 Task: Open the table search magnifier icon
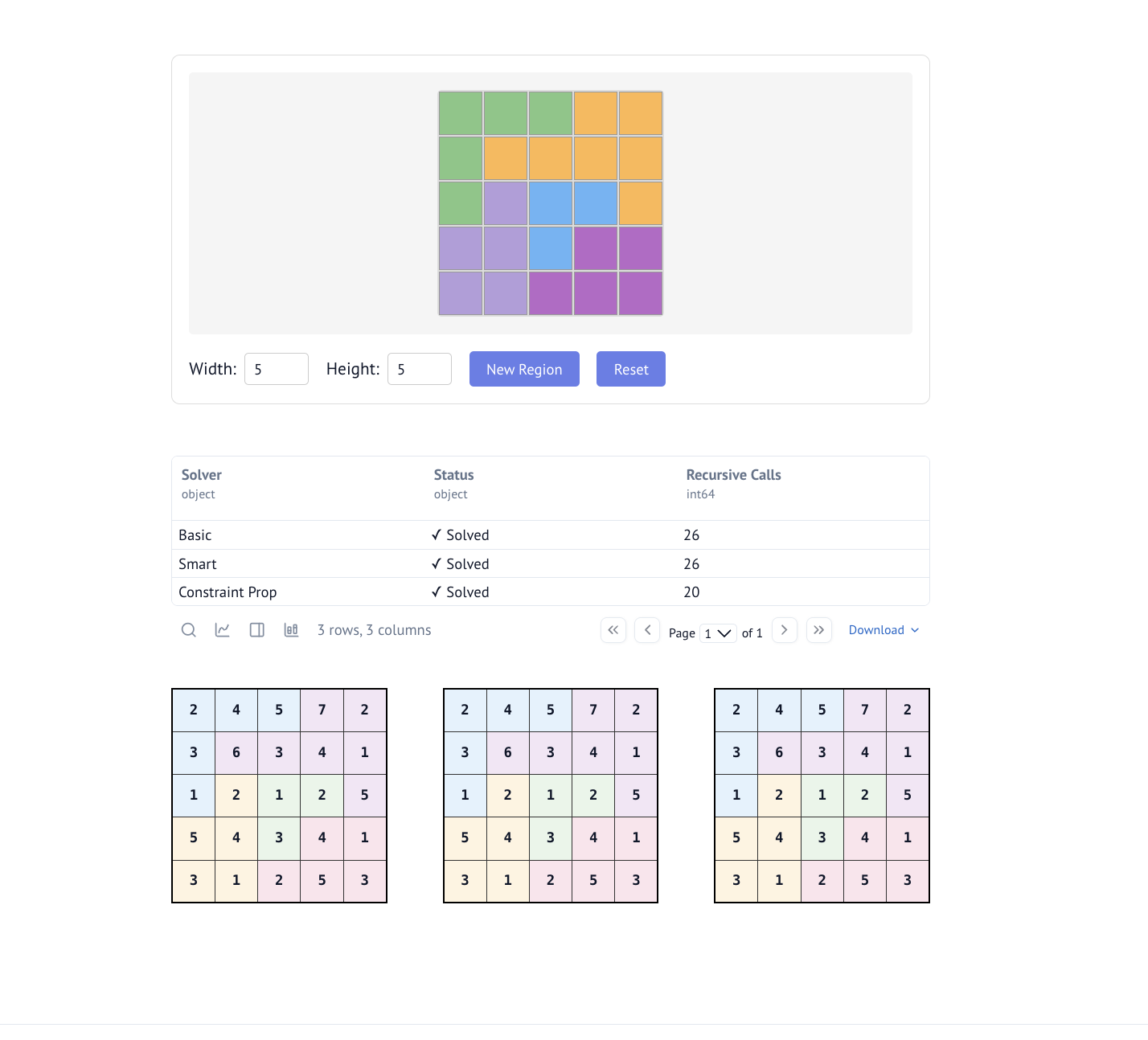188,630
